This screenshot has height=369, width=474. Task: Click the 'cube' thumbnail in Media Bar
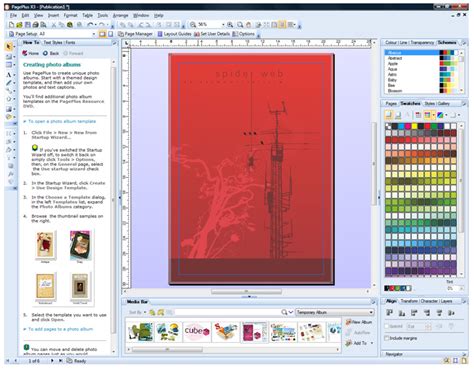pyautogui.click(x=197, y=331)
